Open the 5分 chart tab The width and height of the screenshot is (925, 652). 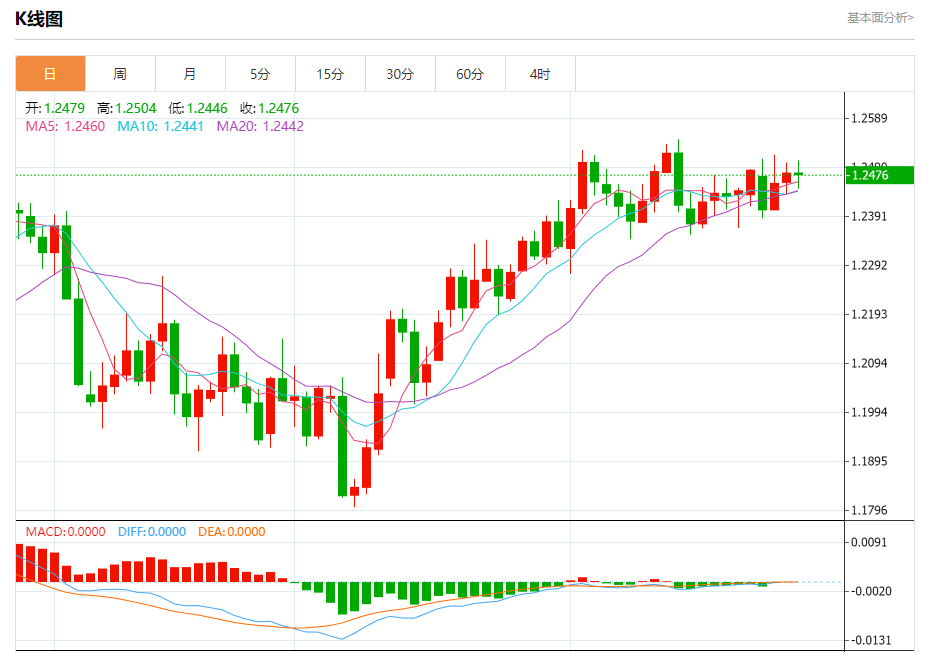pos(260,74)
